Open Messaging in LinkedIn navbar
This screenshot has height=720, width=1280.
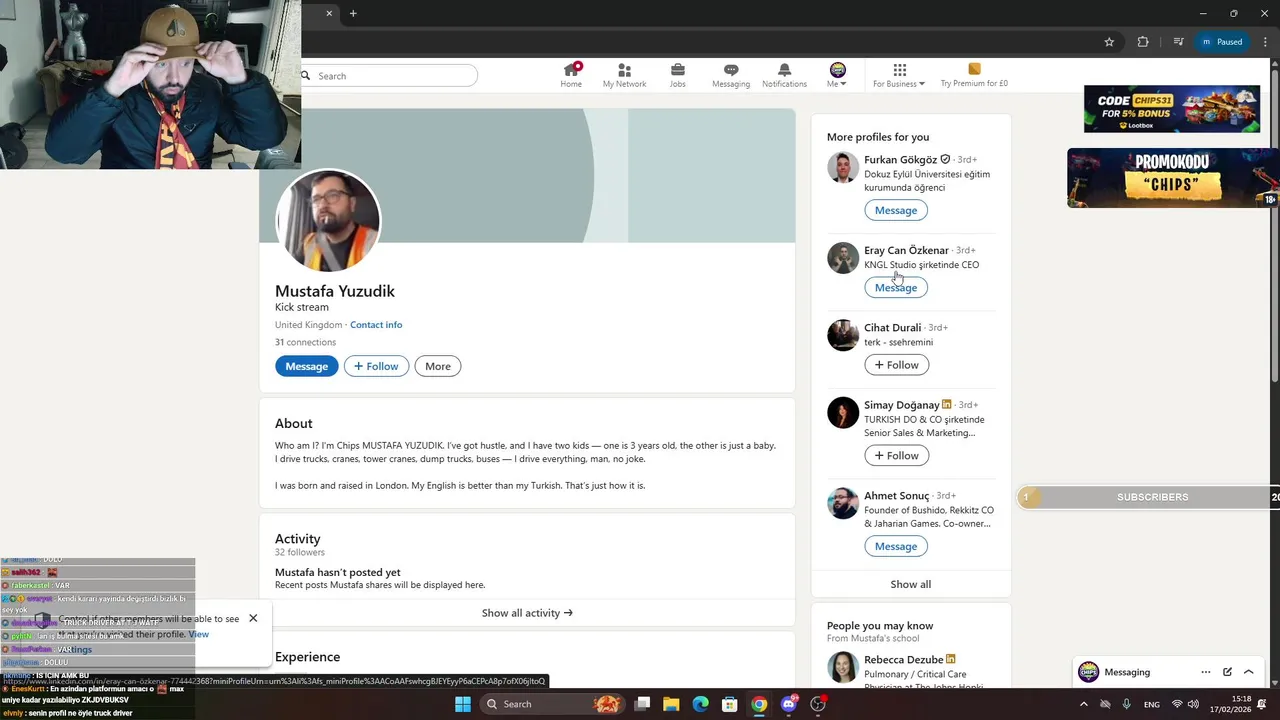[731, 75]
